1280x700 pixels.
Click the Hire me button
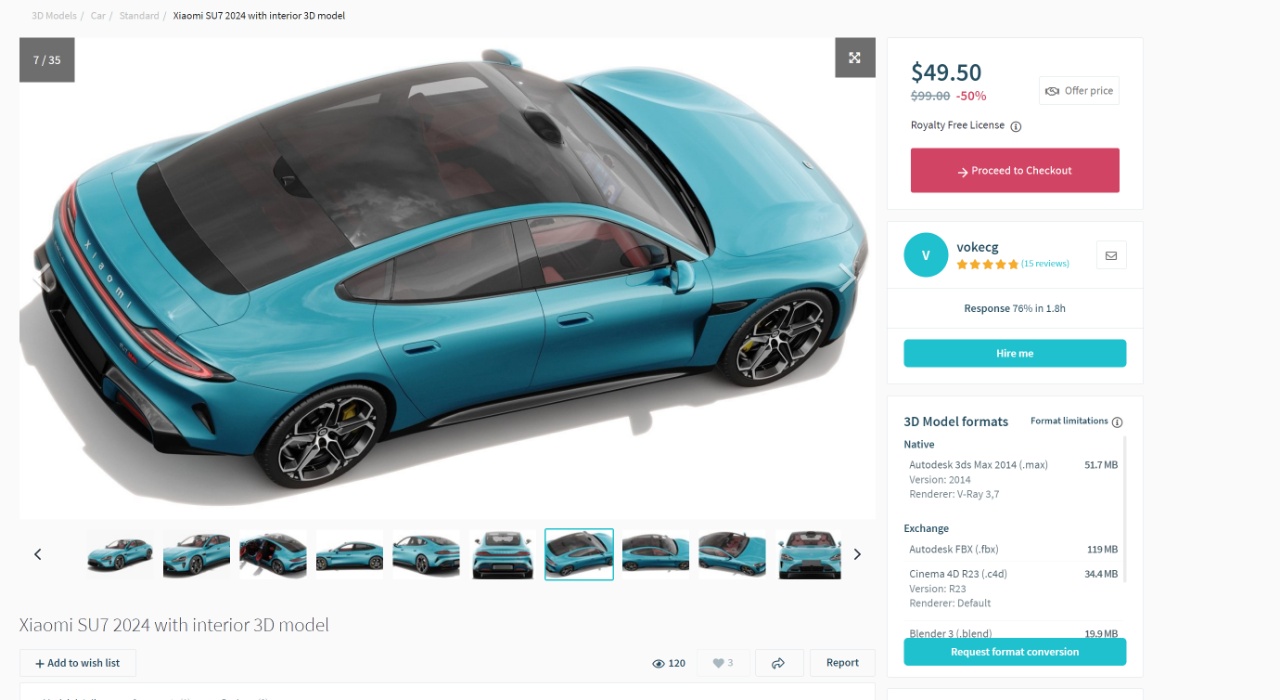pos(1015,353)
